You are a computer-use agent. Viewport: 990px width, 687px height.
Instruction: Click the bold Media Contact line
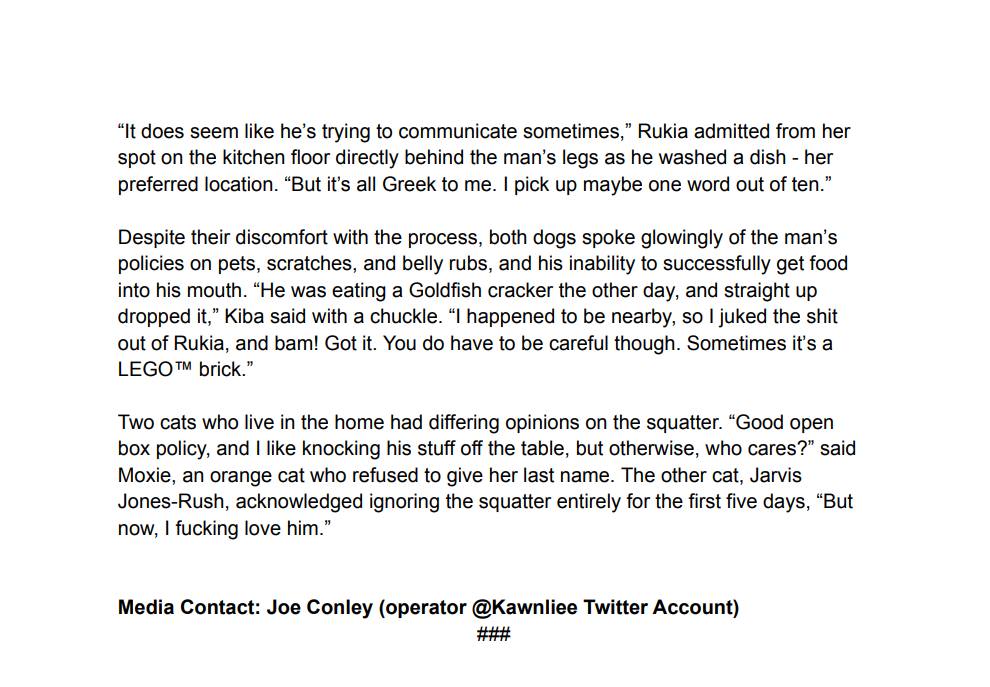[x=428, y=607]
